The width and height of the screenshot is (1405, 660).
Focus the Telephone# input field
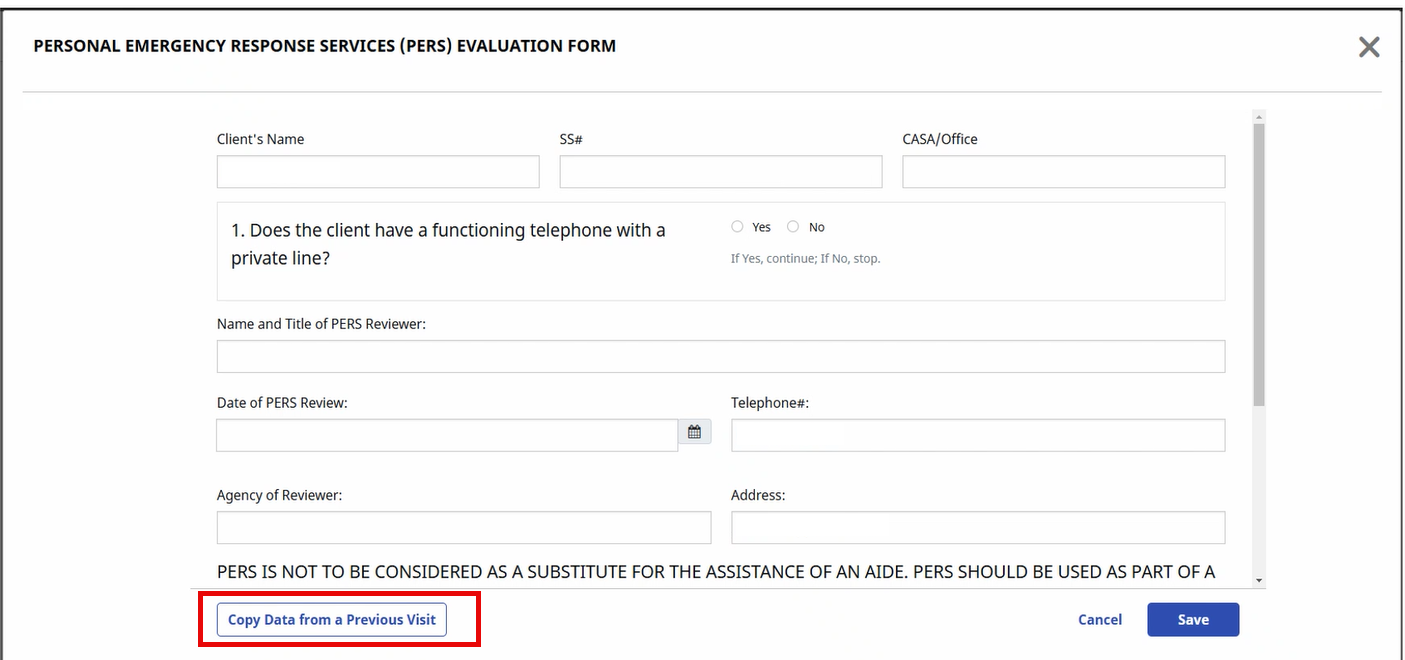point(977,435)
